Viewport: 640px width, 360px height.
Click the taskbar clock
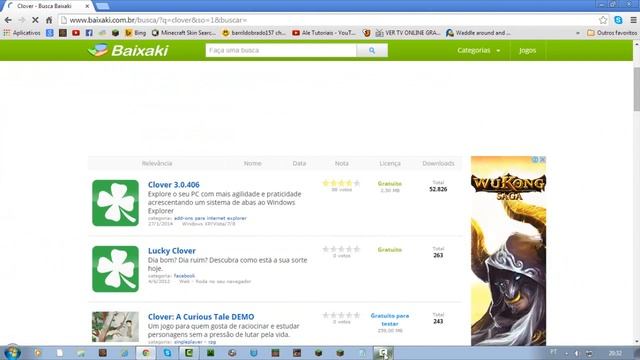615,353
